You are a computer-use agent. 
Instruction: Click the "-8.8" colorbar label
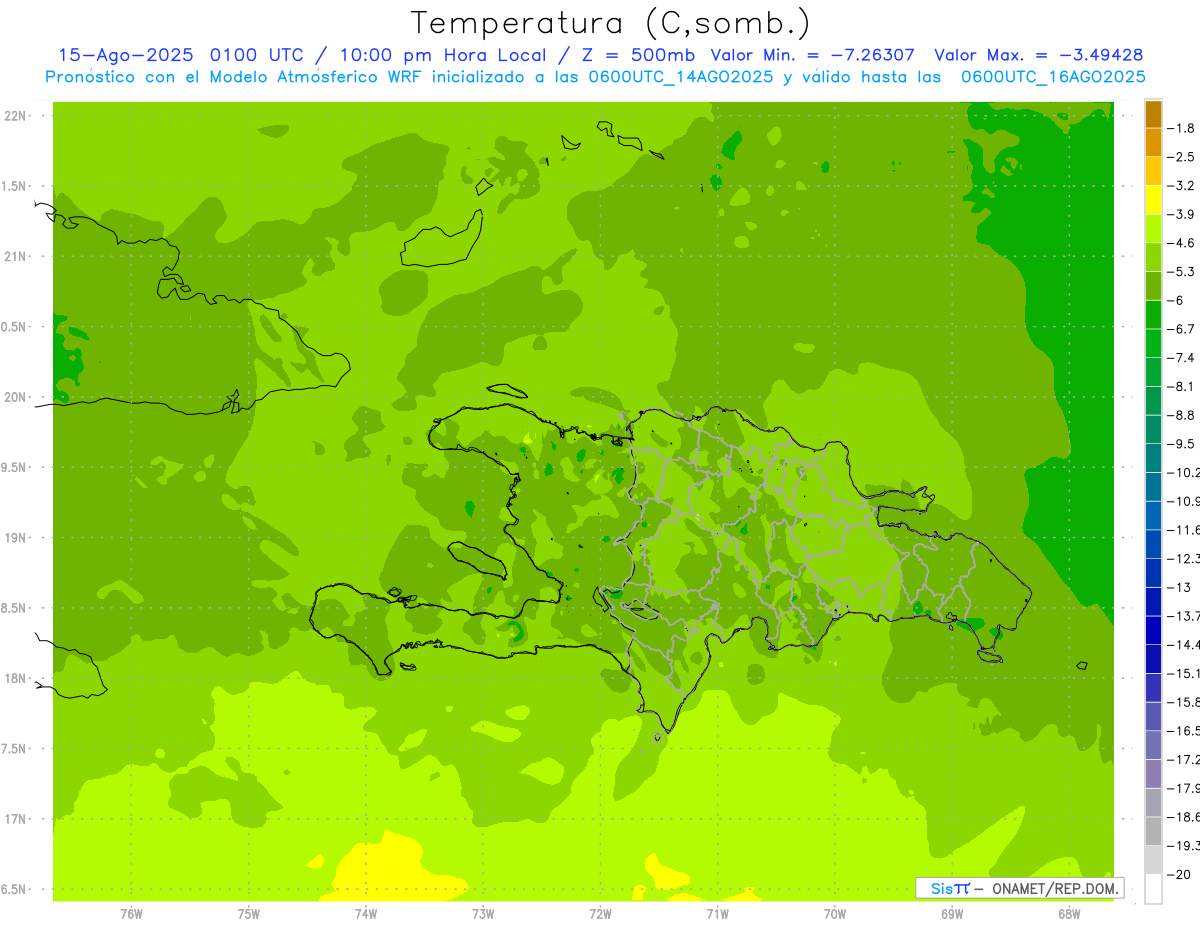point(1182,415)
